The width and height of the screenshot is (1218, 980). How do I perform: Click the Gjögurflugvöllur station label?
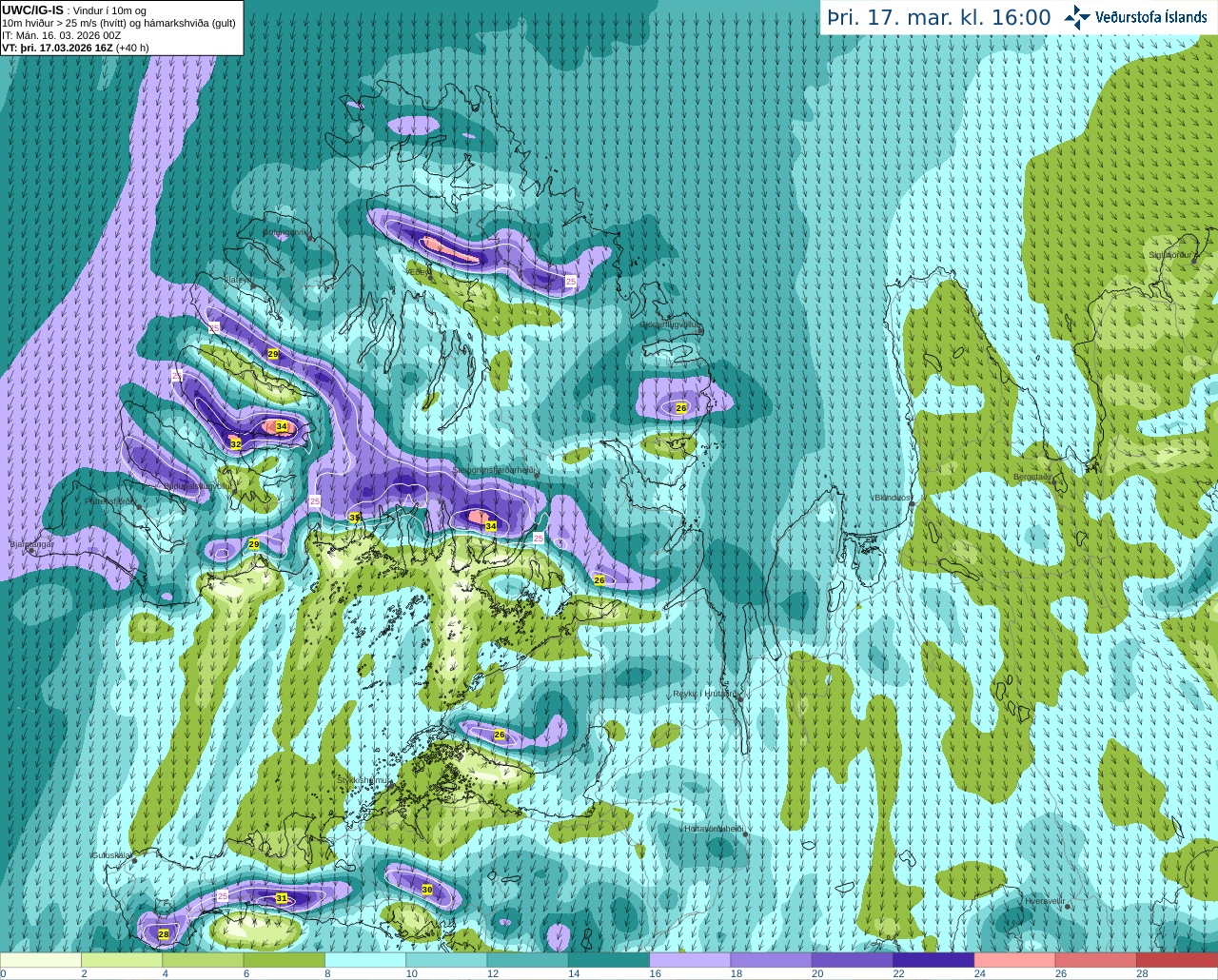click(670, 324)
